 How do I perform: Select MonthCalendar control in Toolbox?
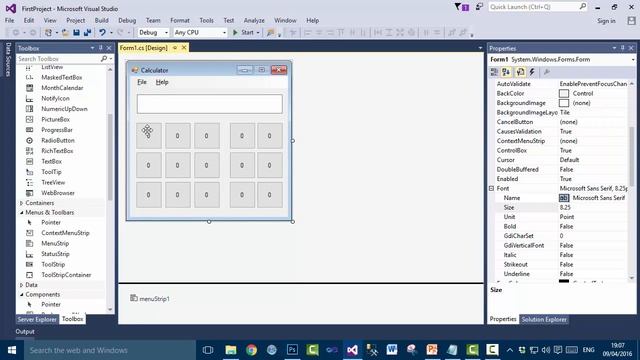click(x=62, y=88)
